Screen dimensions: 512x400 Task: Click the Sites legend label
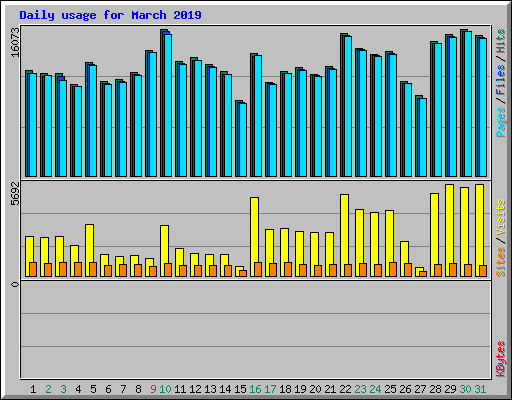pos(501,262)
